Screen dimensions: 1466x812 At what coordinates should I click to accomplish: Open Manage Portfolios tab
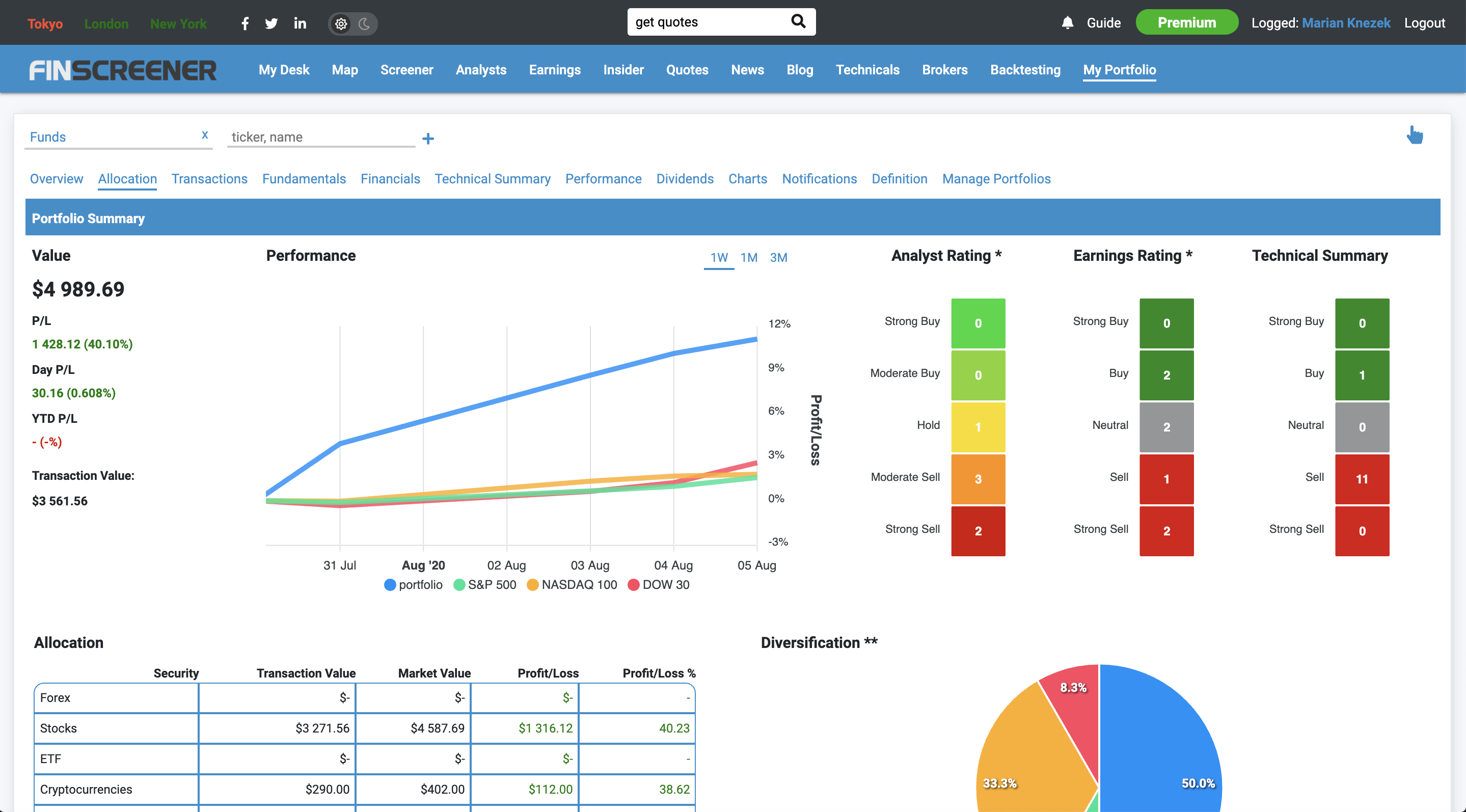996,179
